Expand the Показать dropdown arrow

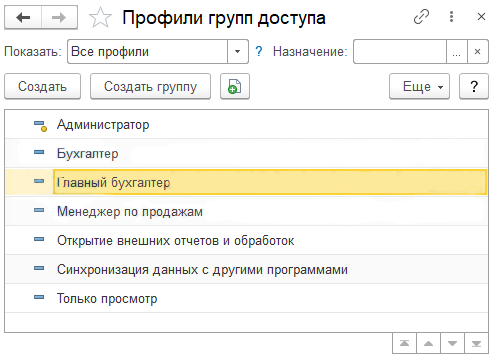coord(238,52)
